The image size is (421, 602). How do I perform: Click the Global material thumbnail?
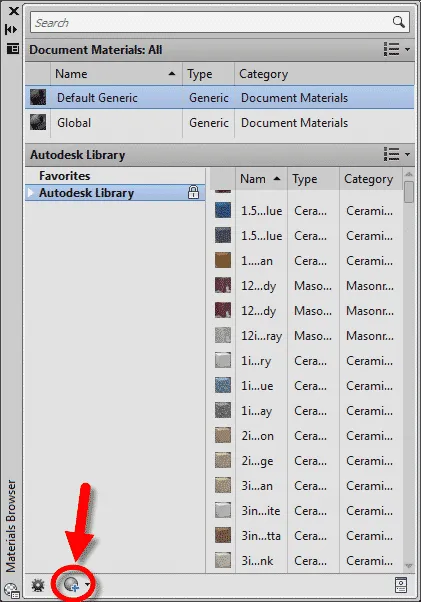point(38,122)
